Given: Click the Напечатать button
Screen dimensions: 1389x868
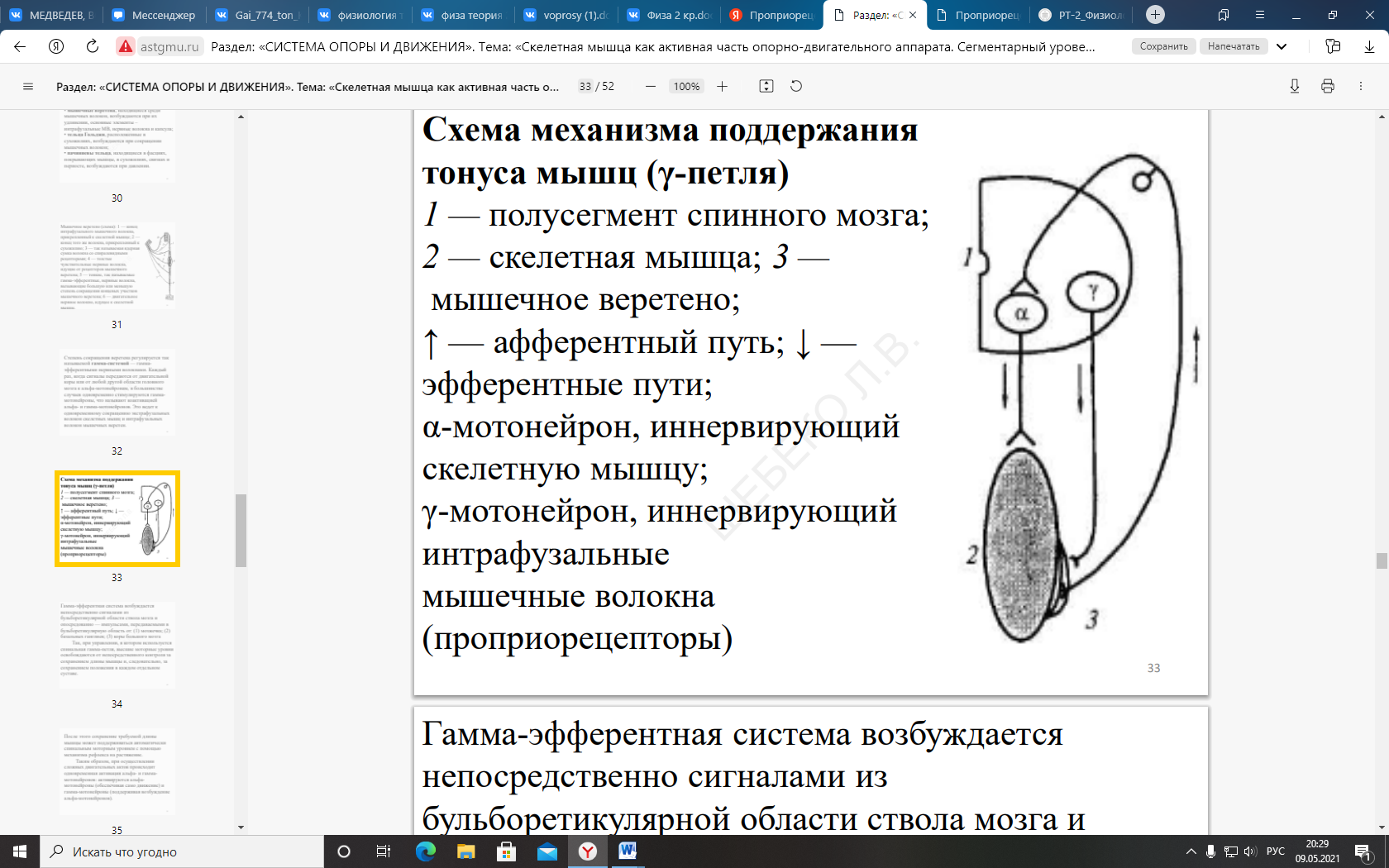Looking at the screenshot, I should pyautogui.click(x=1234, y=46).
